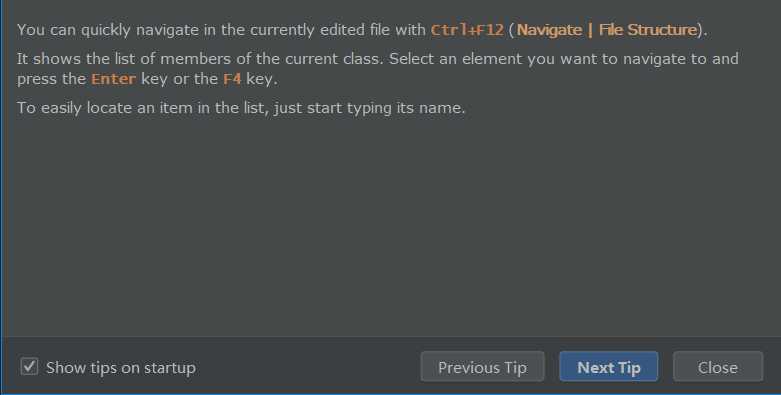Click the empty tip area below the text

[x=390, y=224]
